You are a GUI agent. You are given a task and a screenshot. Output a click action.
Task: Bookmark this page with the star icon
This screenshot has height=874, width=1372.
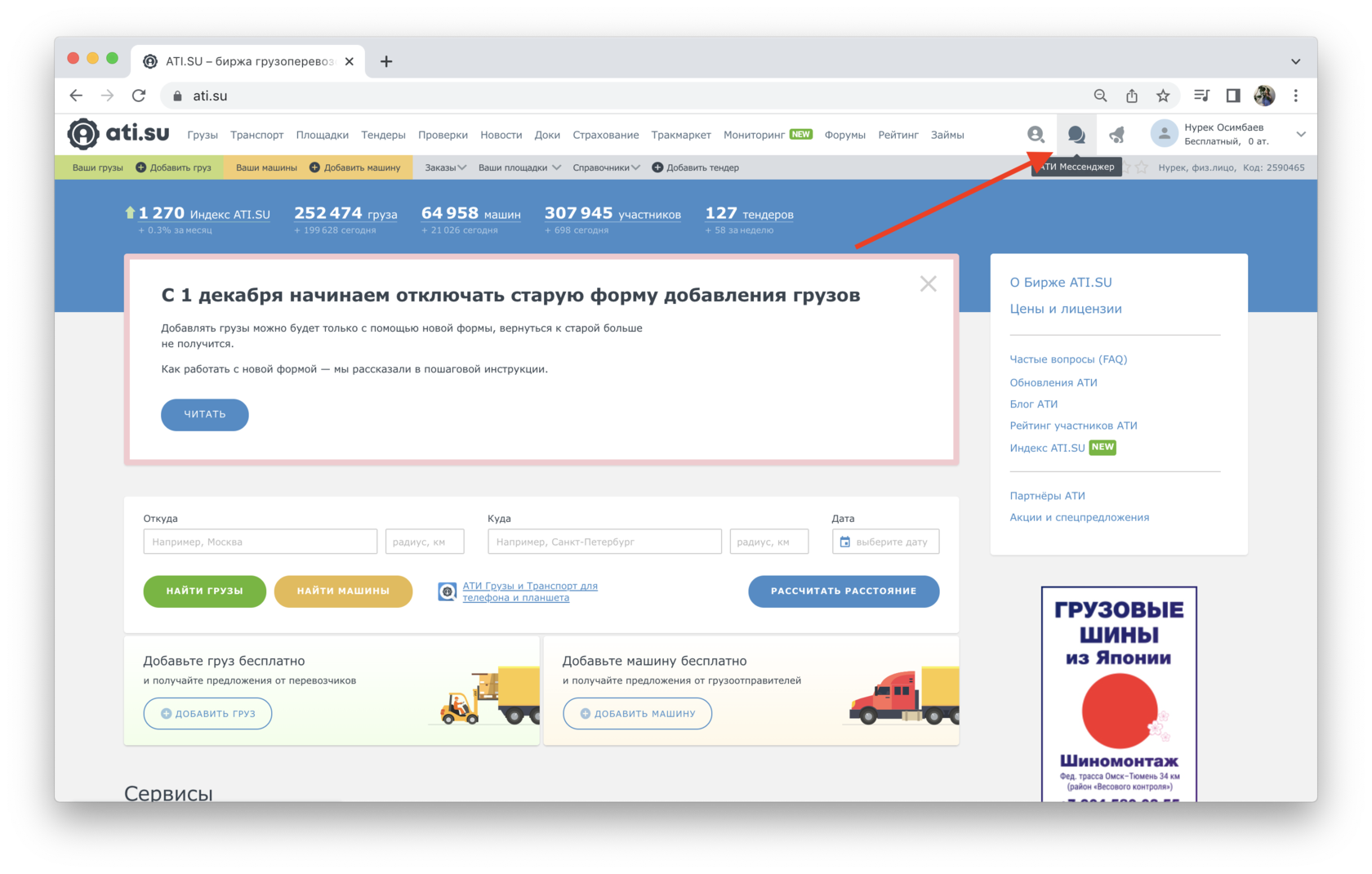(x=1163, y=96)
